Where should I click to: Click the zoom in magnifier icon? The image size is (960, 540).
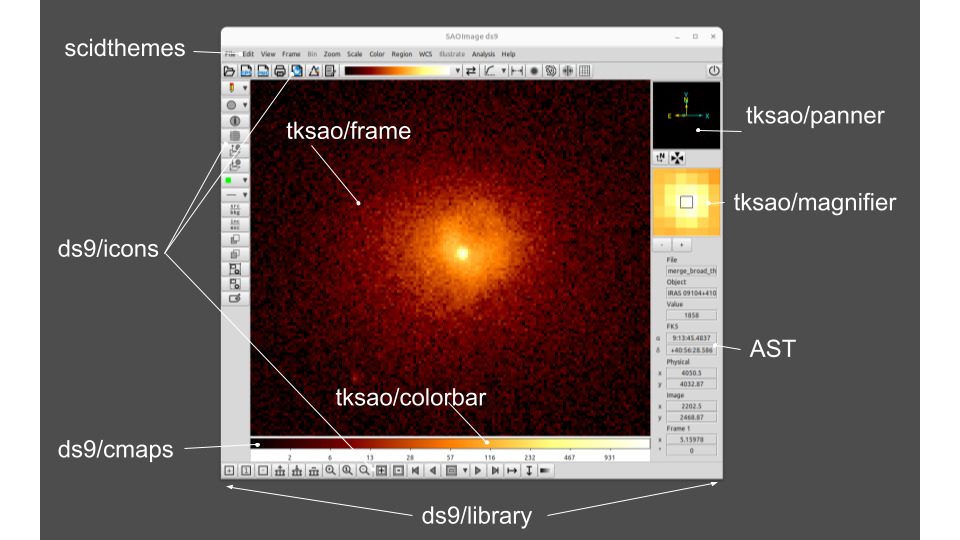tap(331, 471)
